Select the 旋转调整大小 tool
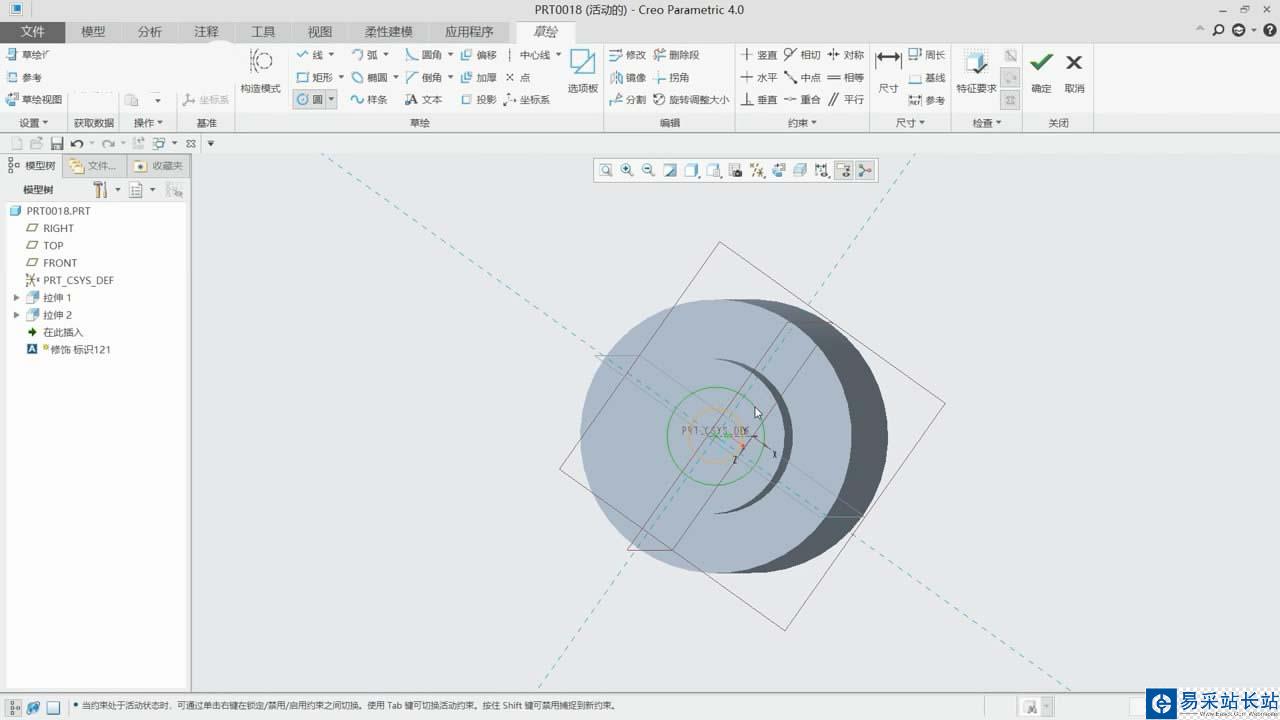 691,99
